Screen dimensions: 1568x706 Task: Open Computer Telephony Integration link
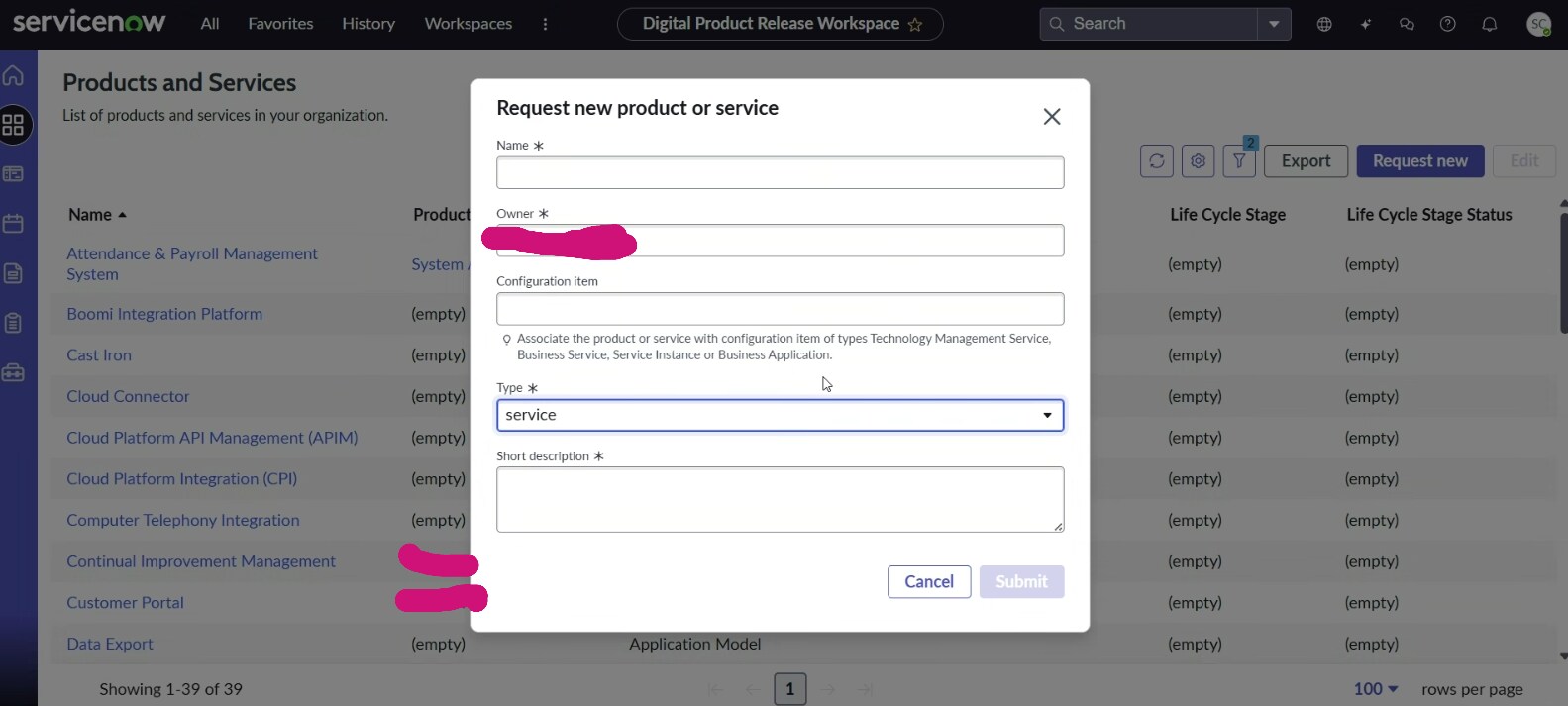coord(183,520)
